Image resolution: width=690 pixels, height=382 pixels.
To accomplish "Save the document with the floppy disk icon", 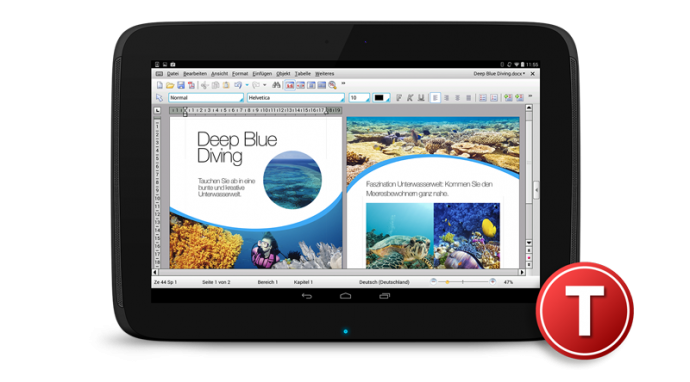I will 181,85.
